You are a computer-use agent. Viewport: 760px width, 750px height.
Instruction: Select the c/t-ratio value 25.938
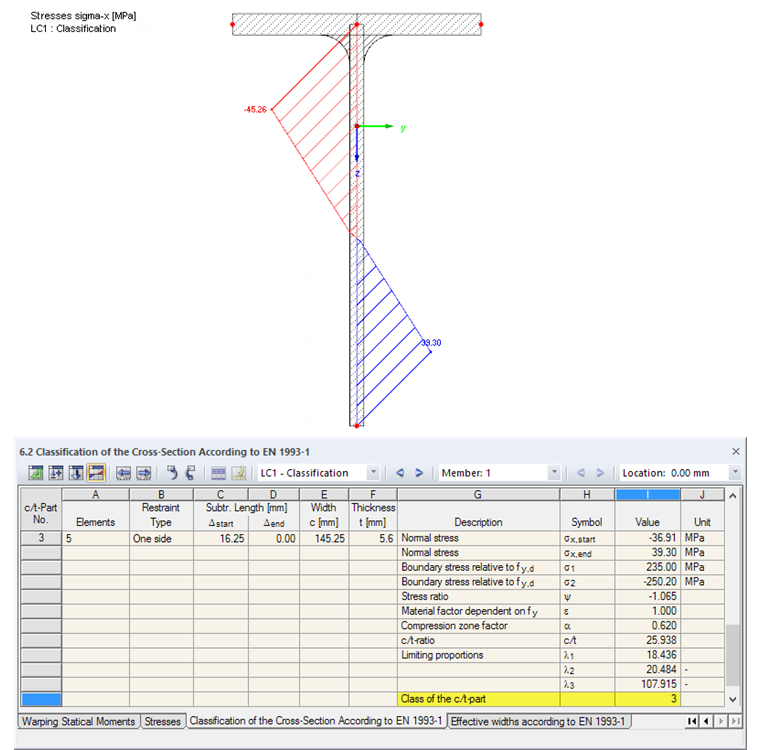pyautogui.click(x=648, y=640)
